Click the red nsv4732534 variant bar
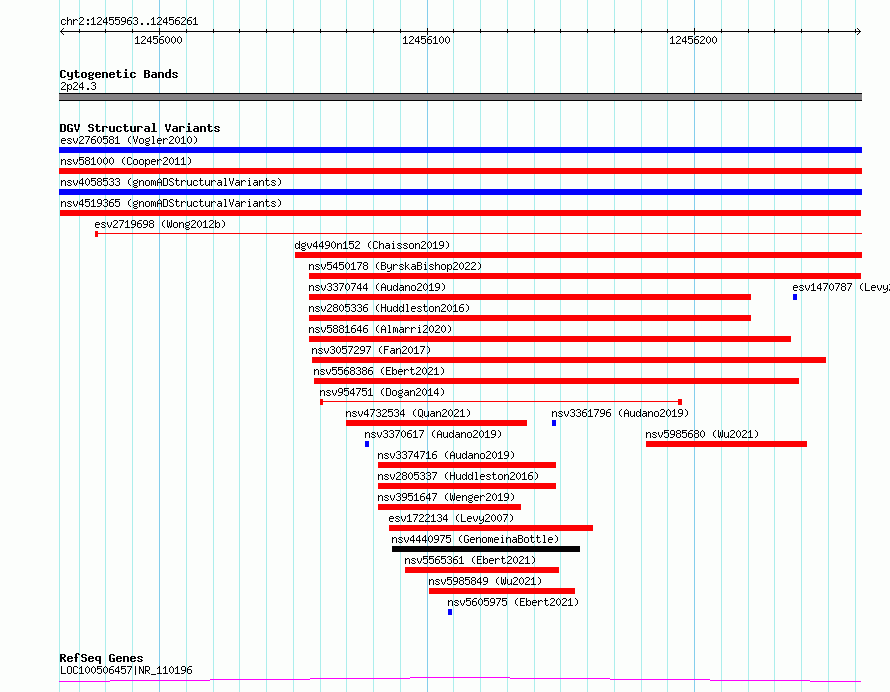 pyautogui.click(x=436, y=423)
